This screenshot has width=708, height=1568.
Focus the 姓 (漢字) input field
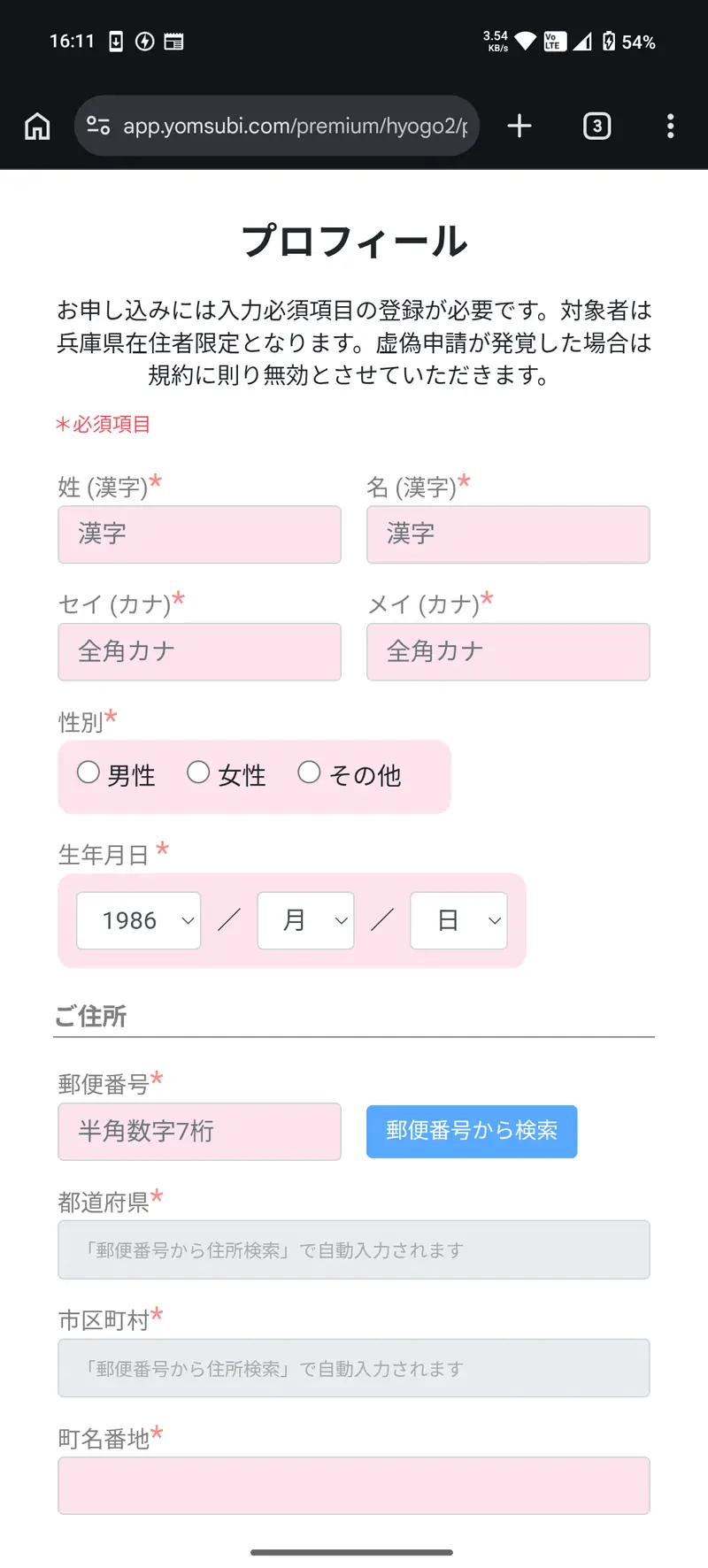pyautogui.click(x=199, y=534)
